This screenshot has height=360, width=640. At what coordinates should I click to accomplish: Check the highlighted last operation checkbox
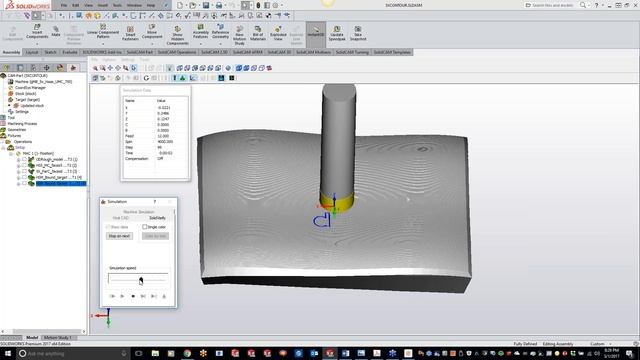click(x=24, y=184)
